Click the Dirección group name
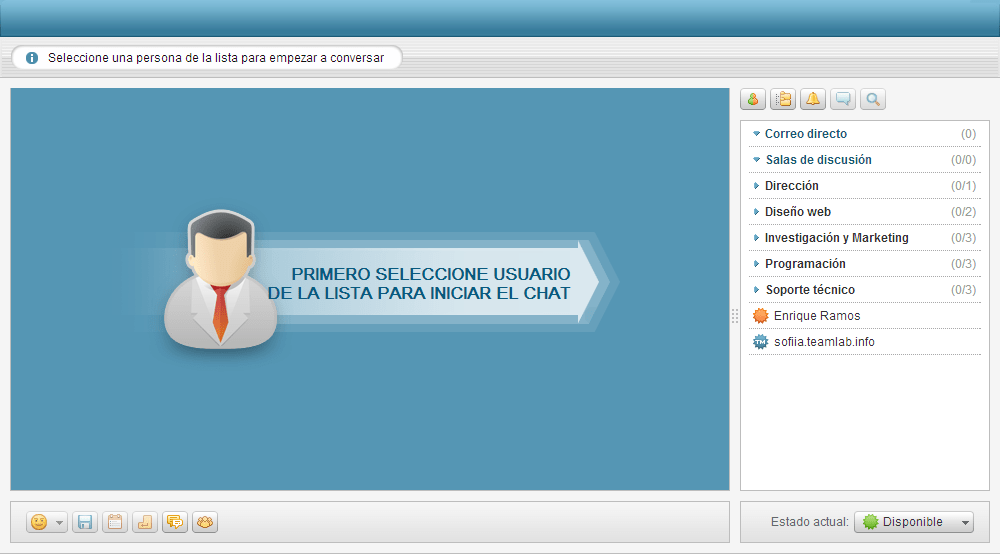Viewport: 1000px width, 554px height. pos(791,186)
